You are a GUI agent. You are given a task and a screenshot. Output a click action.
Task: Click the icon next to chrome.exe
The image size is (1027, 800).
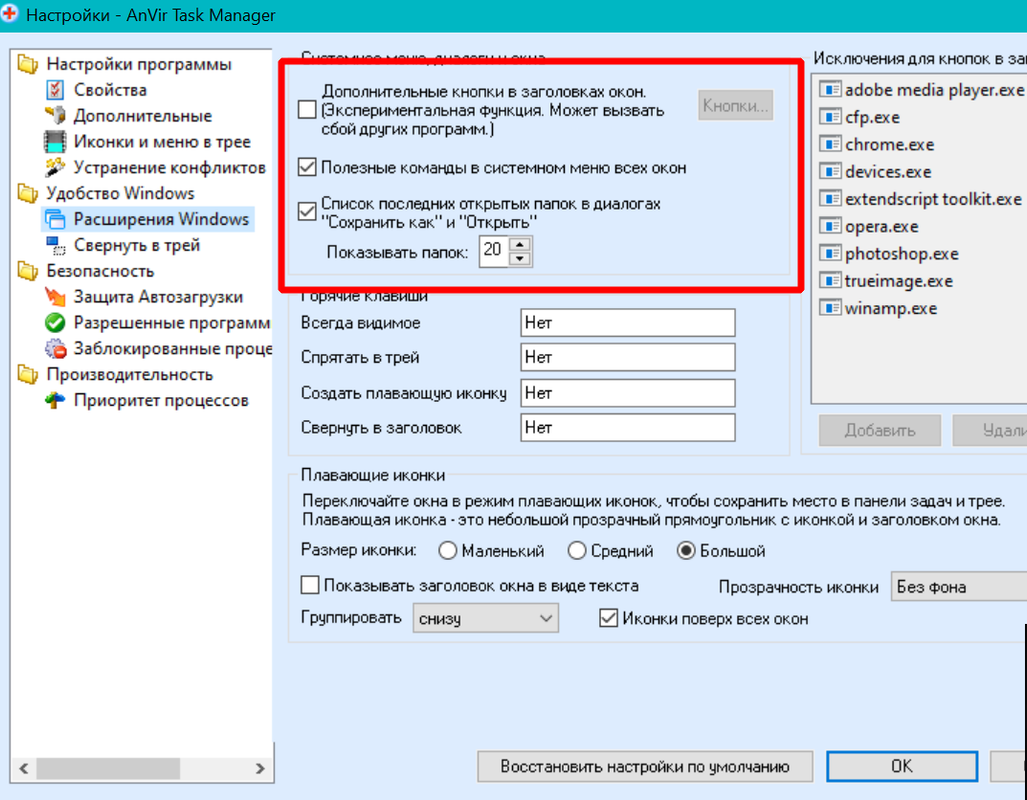[830, 144]
